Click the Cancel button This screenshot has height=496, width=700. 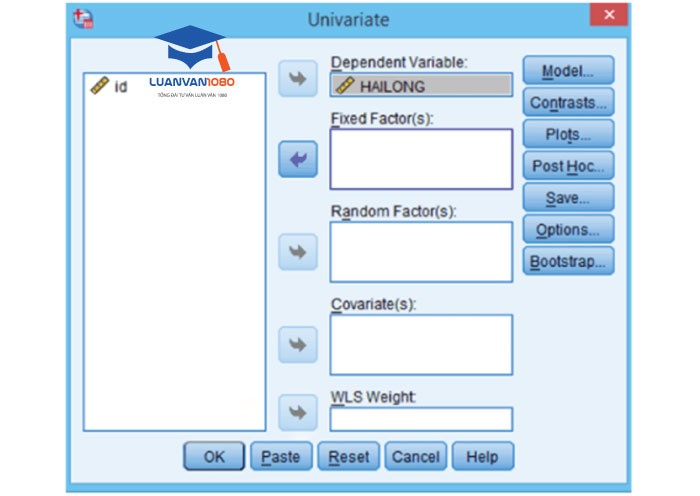click(x=416, y=456)
